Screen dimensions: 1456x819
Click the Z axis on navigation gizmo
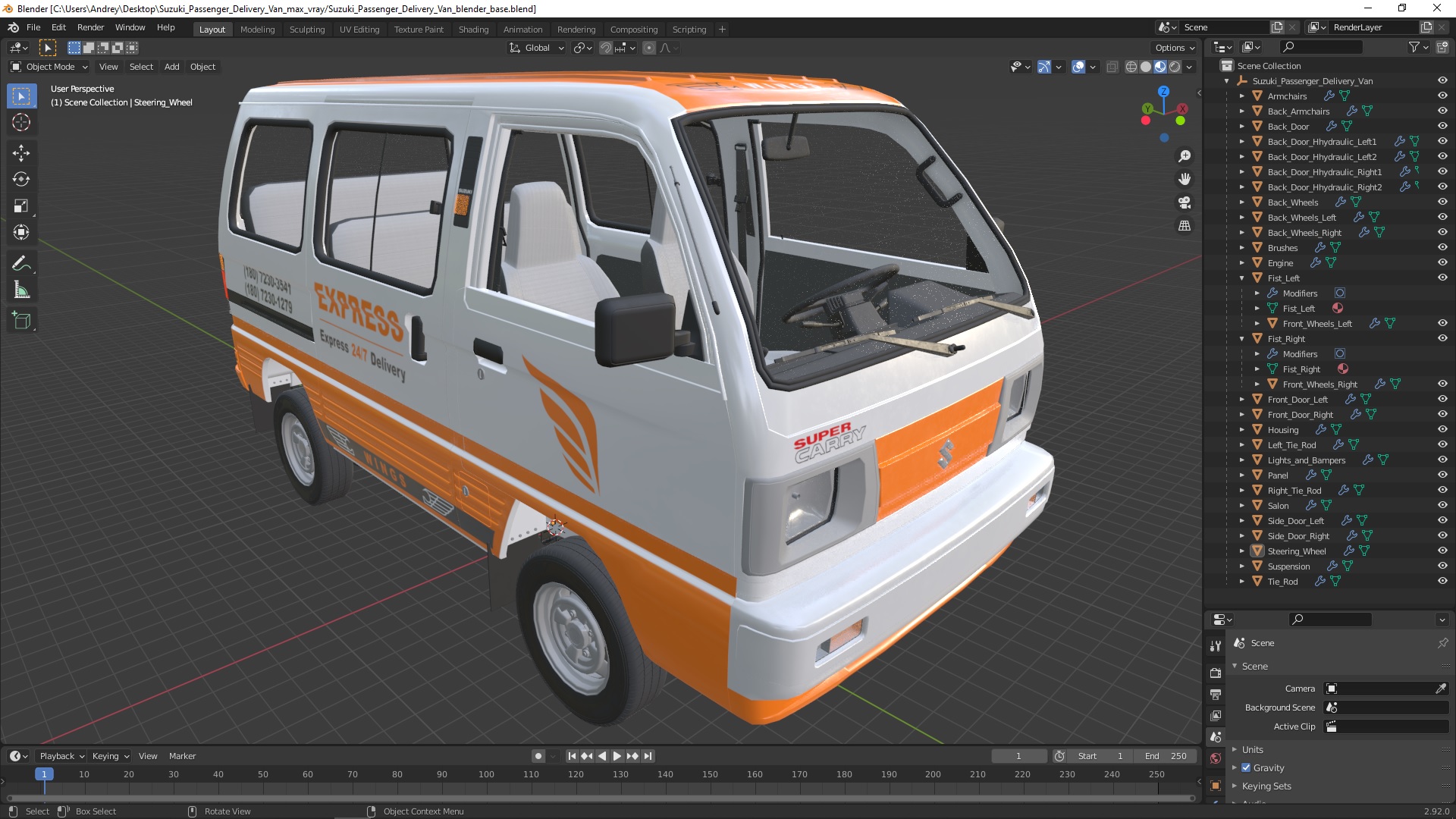point(1163,91)
